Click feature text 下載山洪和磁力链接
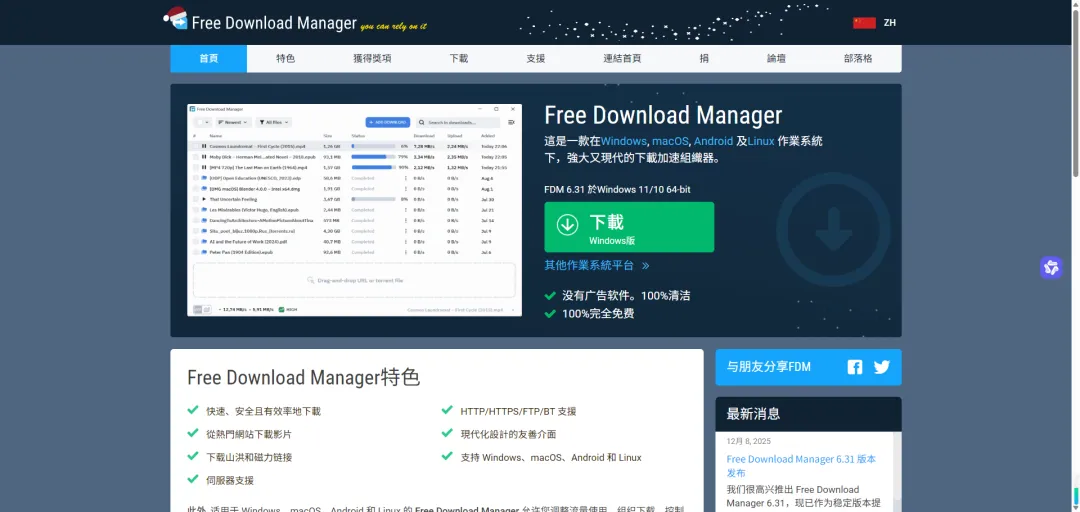1080x512 pixels. (x=249, y=458)
